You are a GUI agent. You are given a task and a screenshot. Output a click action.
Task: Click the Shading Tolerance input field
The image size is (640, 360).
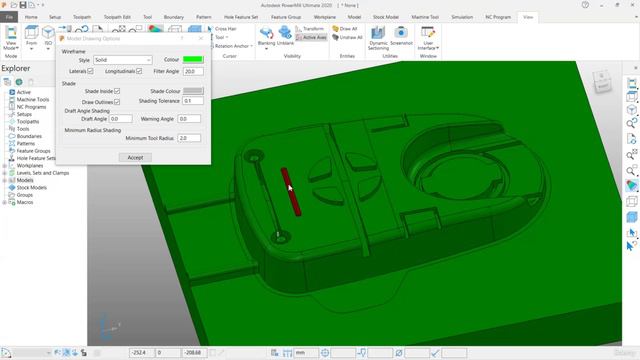point(193,100)
